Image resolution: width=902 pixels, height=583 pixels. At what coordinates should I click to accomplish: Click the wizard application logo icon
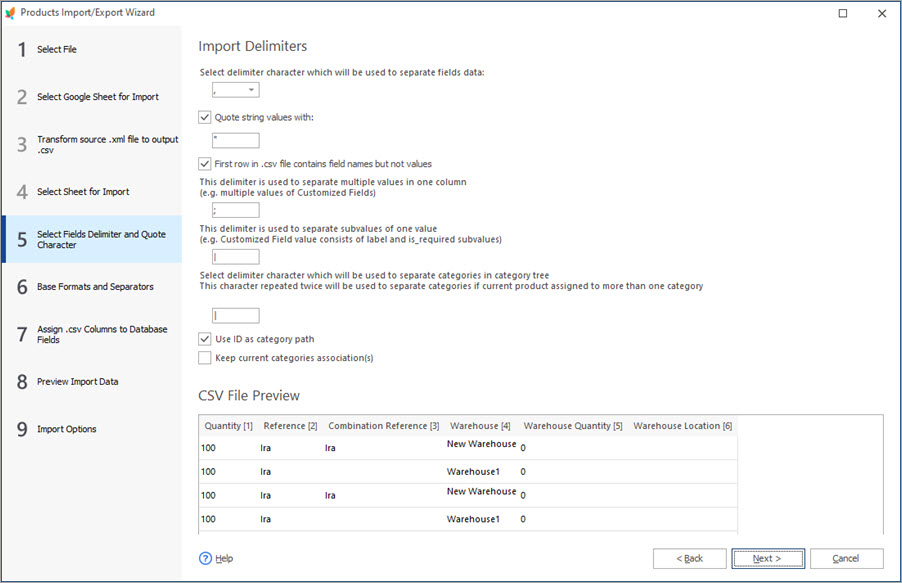[10, 13]
